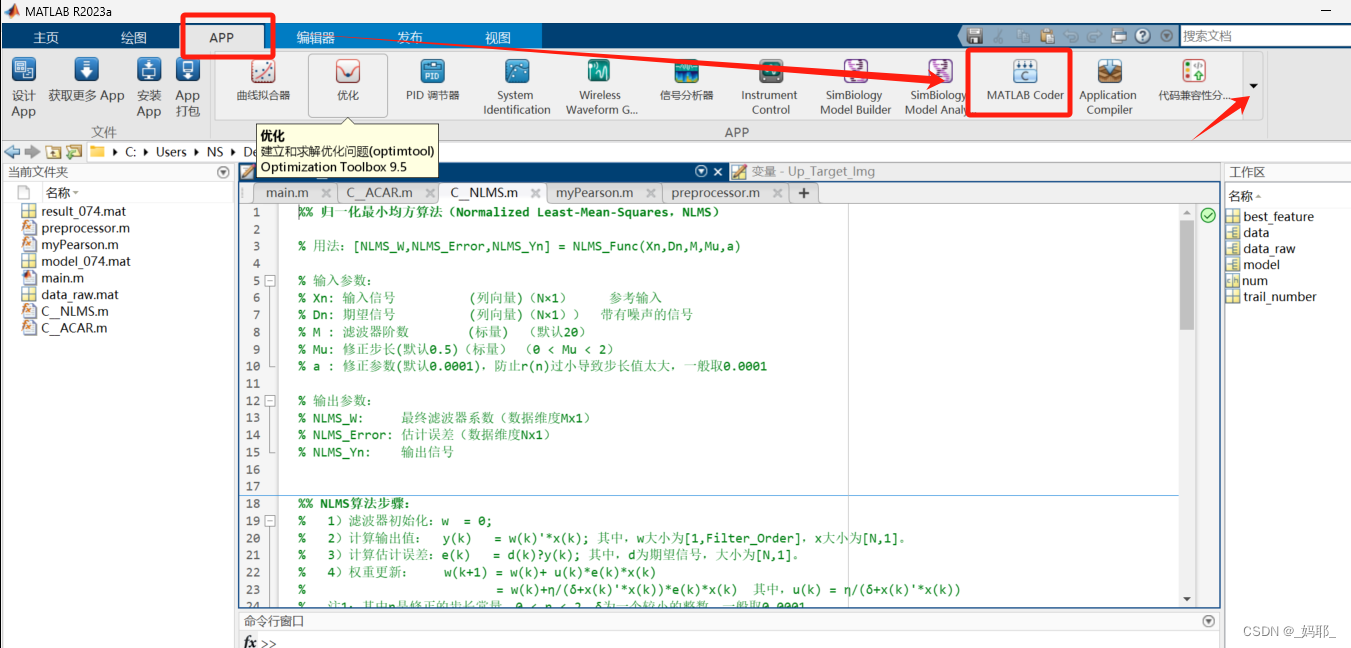The height and width of the screenshot is (648, 1351).
Task: Switch to the Plots (绘图) ribbon tab
Action: coord(134,37)
